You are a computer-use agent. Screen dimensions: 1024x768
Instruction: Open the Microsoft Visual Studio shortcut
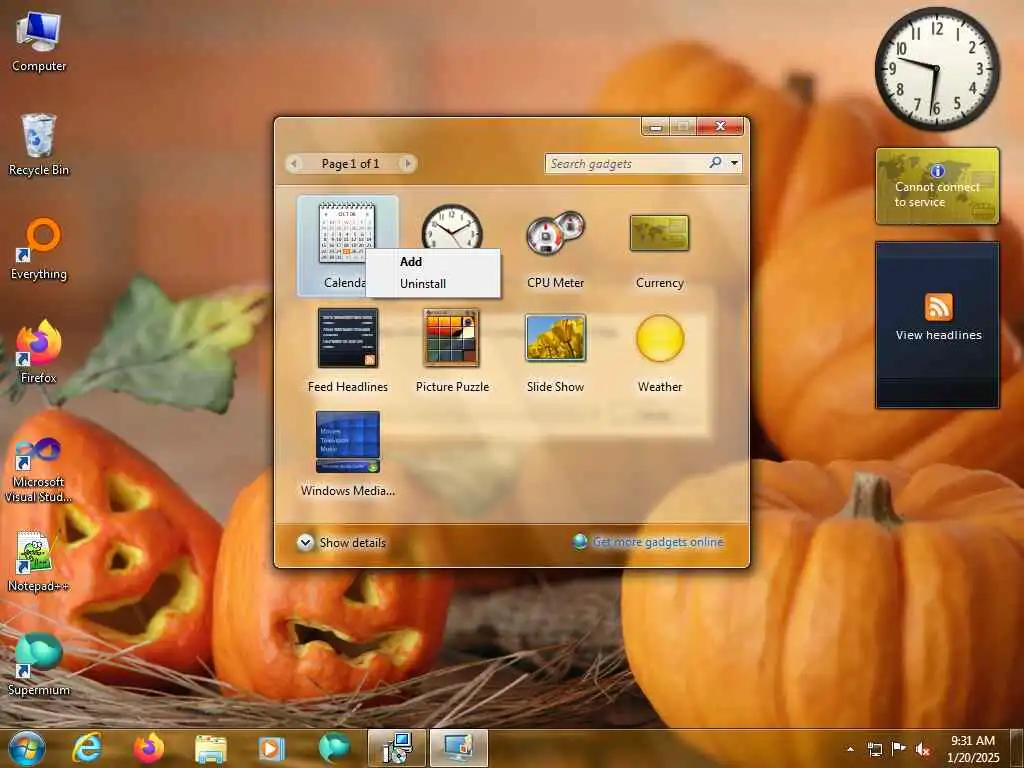click(x=39, y=470)
